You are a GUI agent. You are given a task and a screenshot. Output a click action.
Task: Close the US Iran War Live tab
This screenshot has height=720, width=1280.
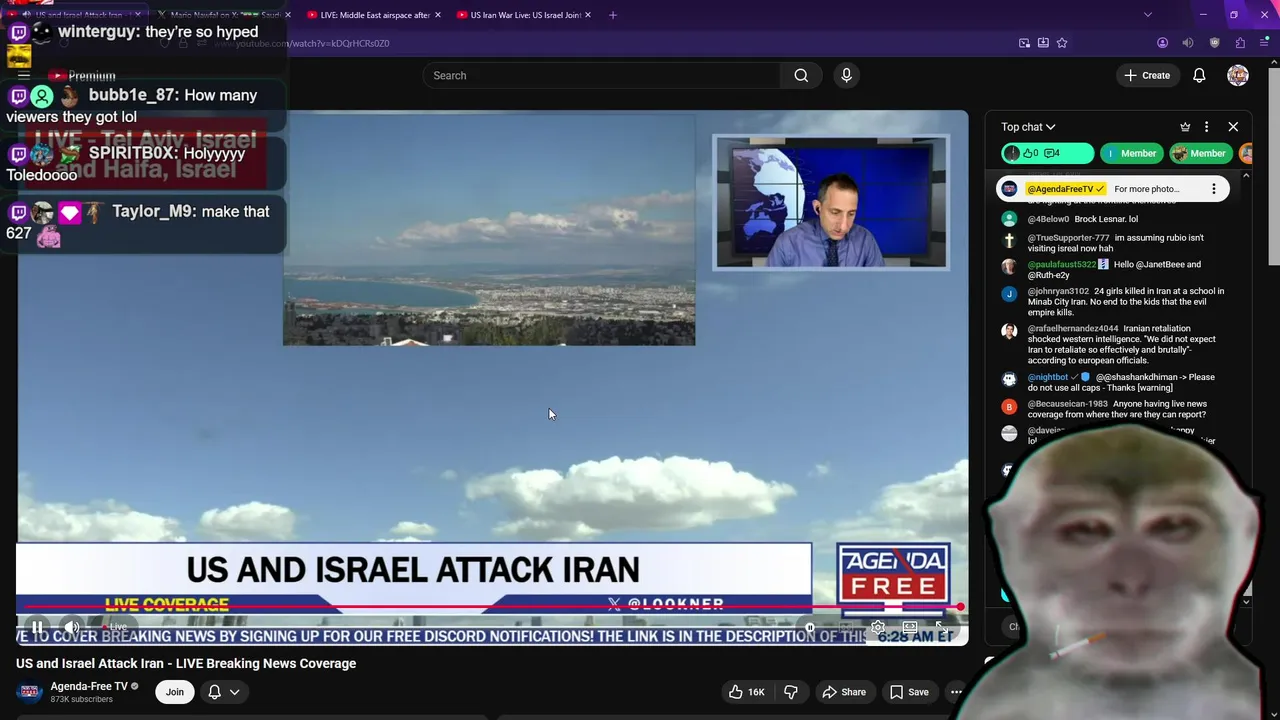[588, 15]
